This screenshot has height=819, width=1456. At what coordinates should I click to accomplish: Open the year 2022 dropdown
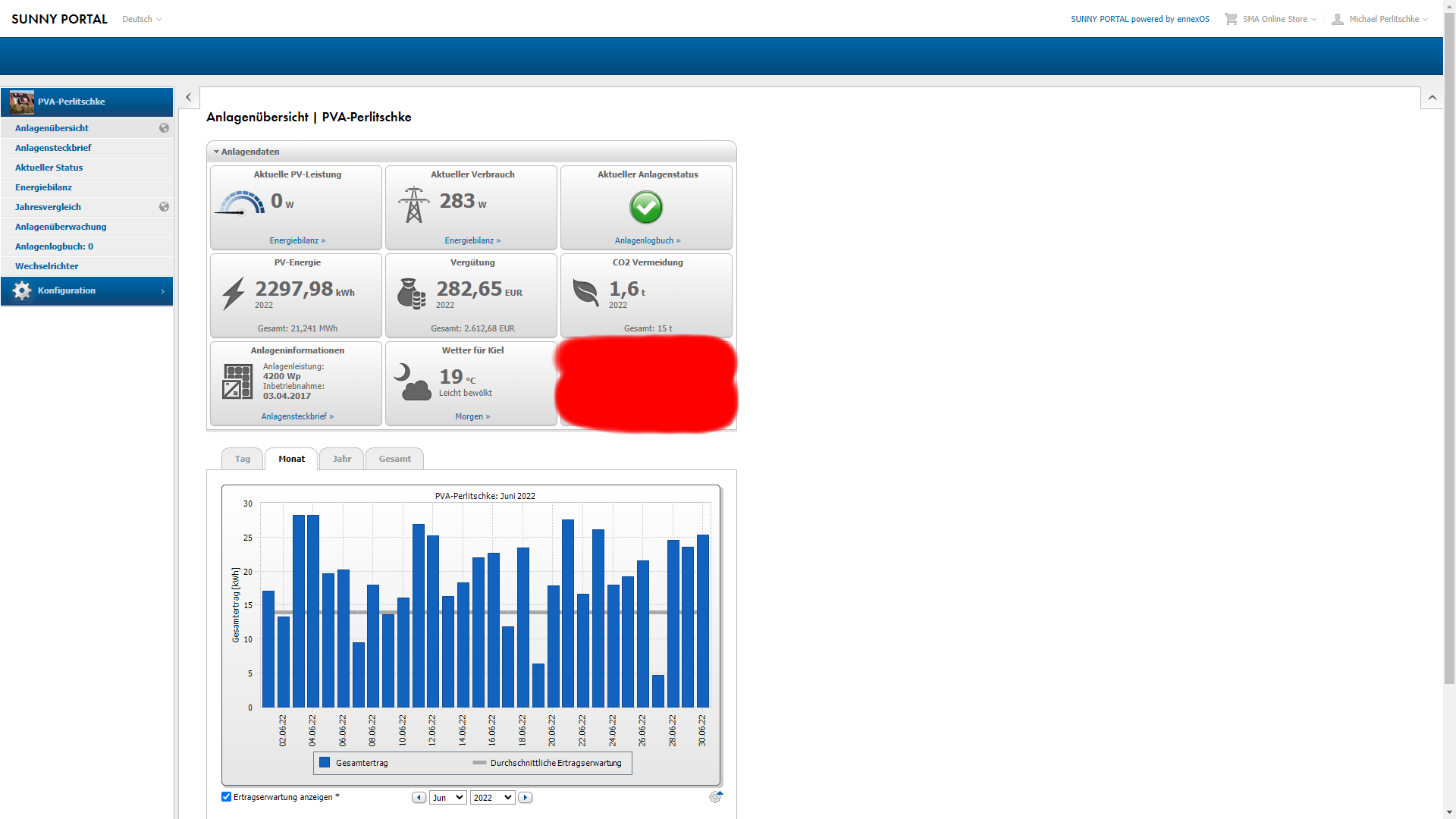tap(492, 798)
